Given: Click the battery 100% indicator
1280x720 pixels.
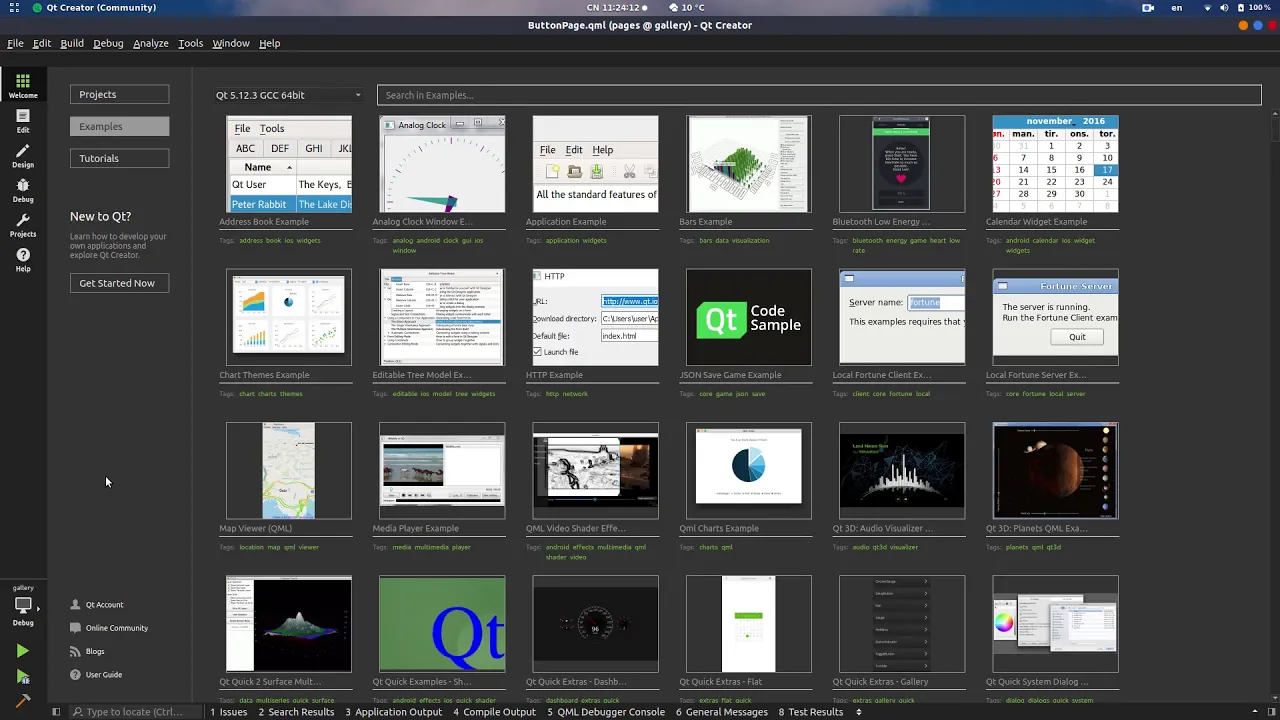Looking at the screenshot, I should (x=1254, y=7).
